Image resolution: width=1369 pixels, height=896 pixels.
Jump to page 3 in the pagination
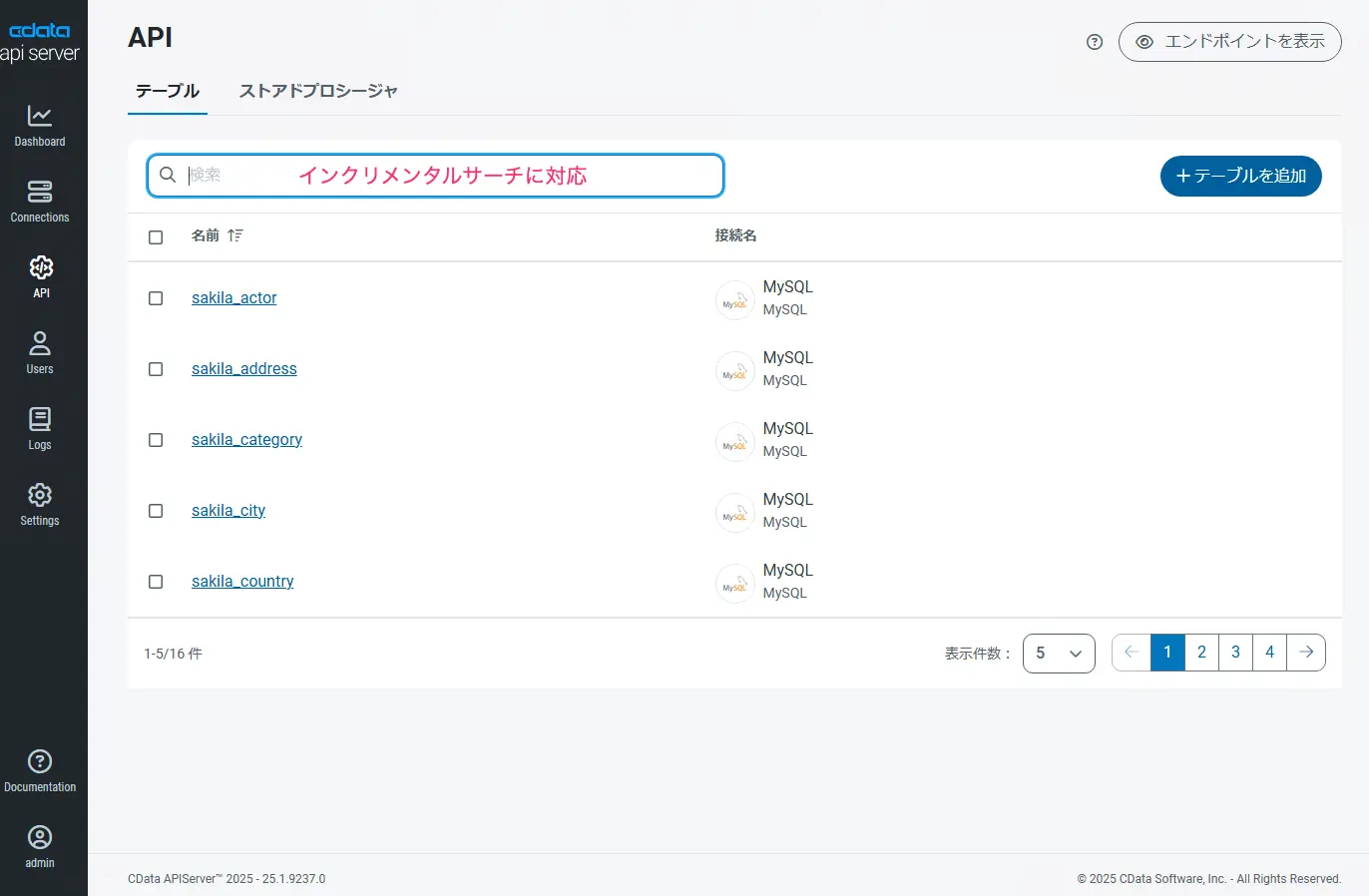1235,652
